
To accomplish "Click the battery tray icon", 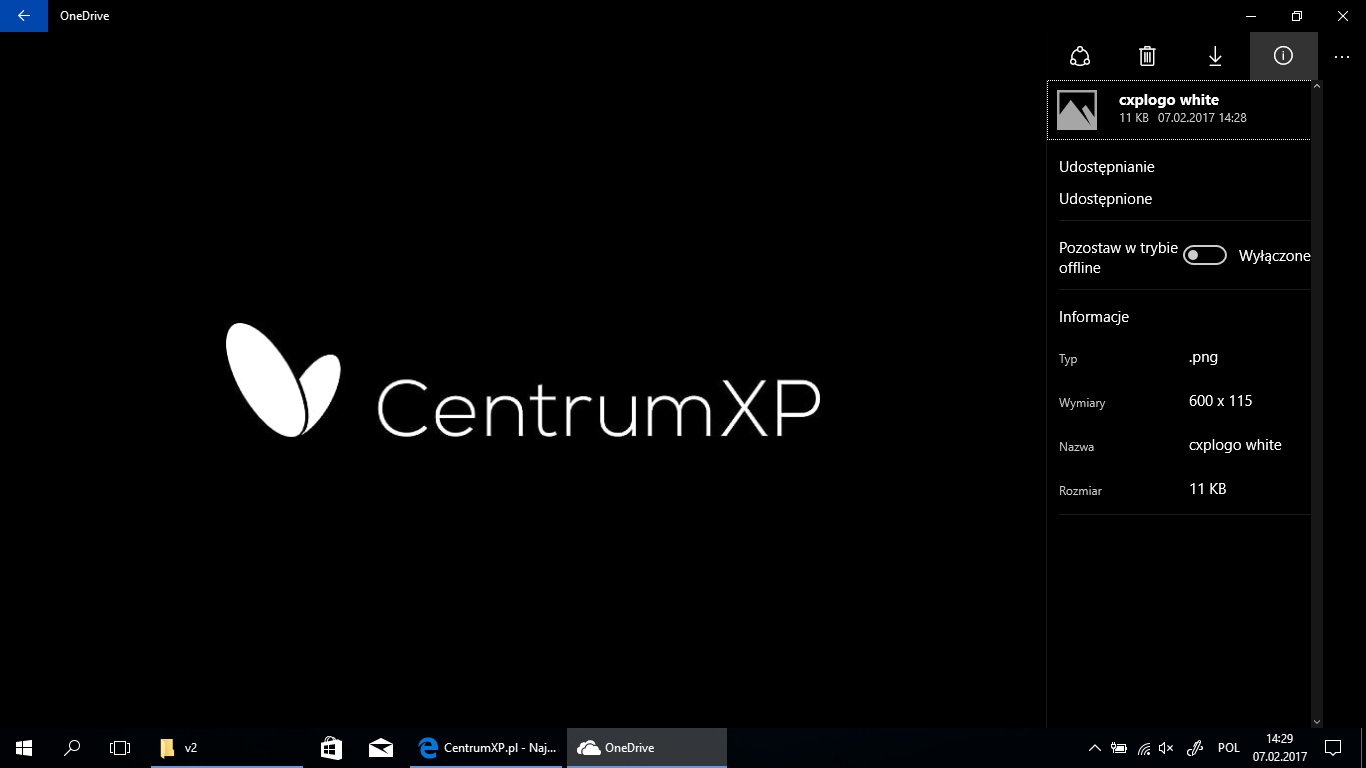I will point(1119,748).
